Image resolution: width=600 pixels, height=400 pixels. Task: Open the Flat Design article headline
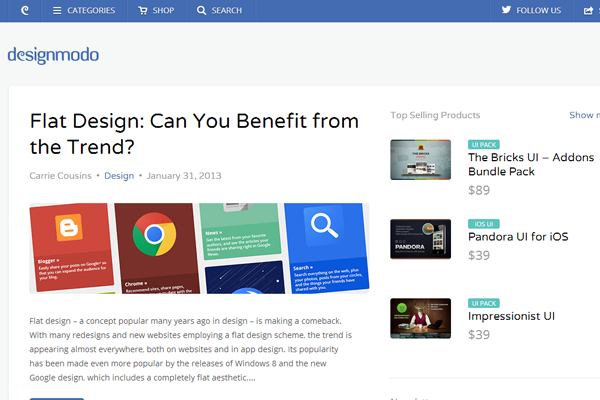[194, 134]
